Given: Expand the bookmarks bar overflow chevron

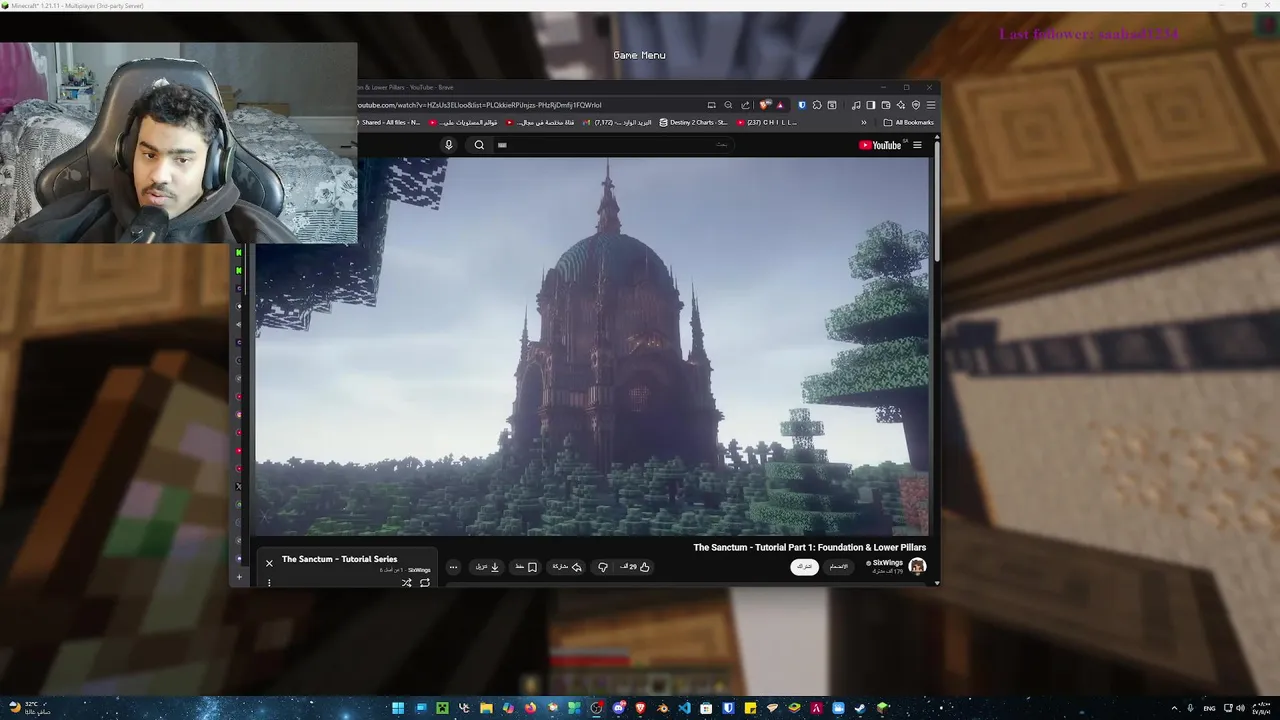Looking at the screenshot, I should (x=864, y=123).
